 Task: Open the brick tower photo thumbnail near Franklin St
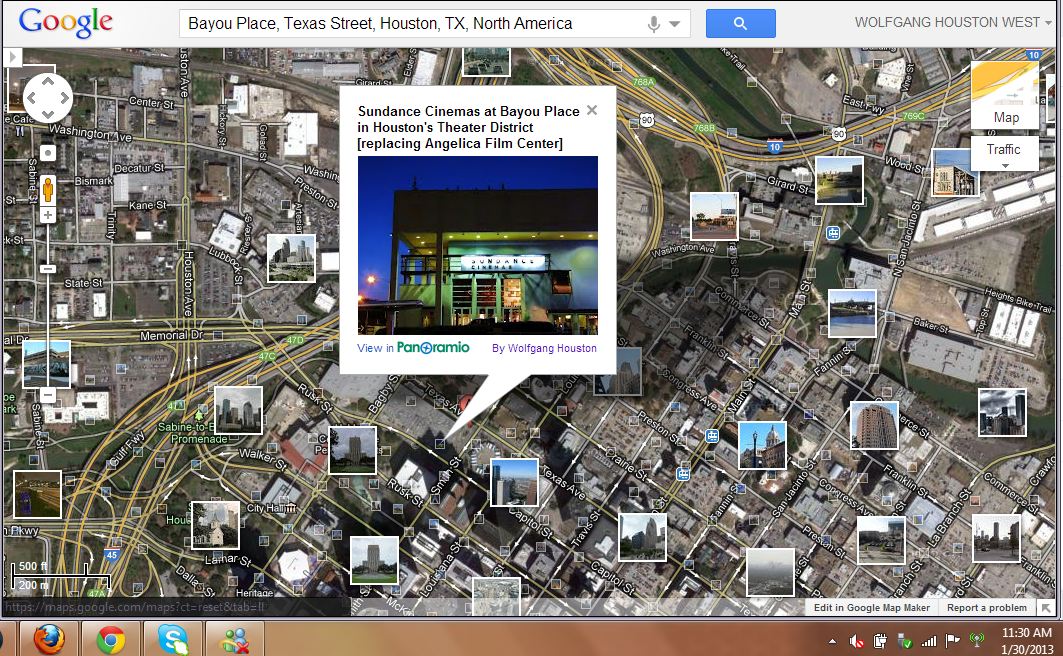tap(874, 426)
